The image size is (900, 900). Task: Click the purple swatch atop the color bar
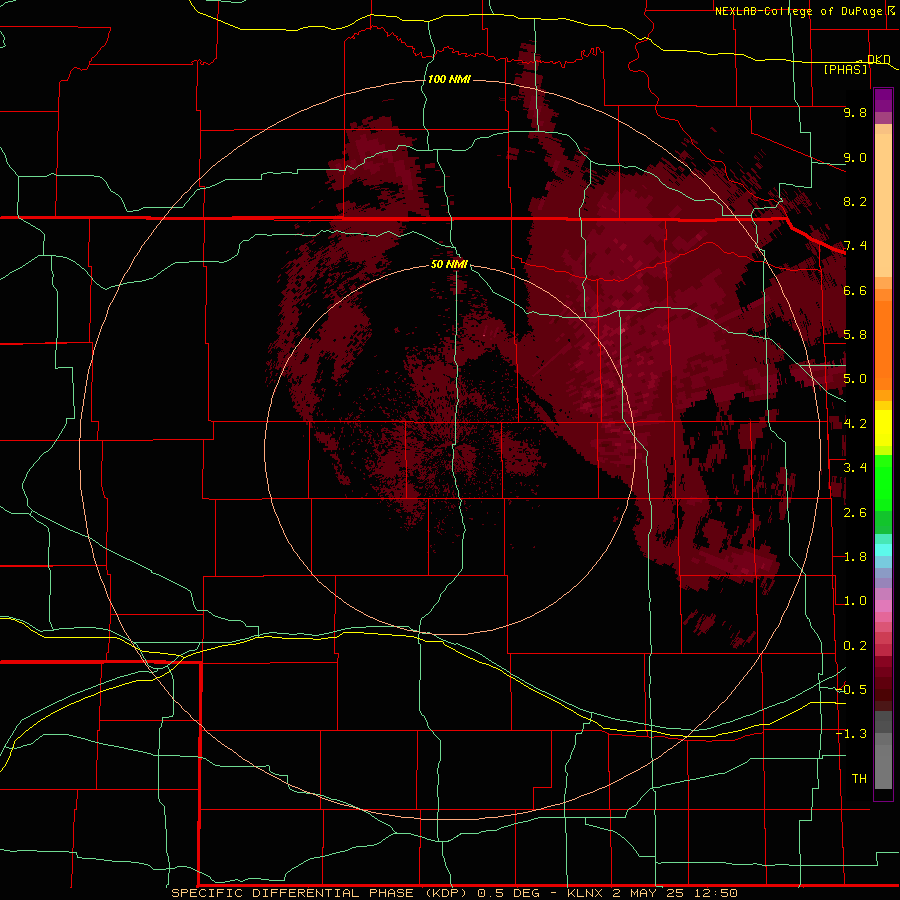(x=883, y=100)
